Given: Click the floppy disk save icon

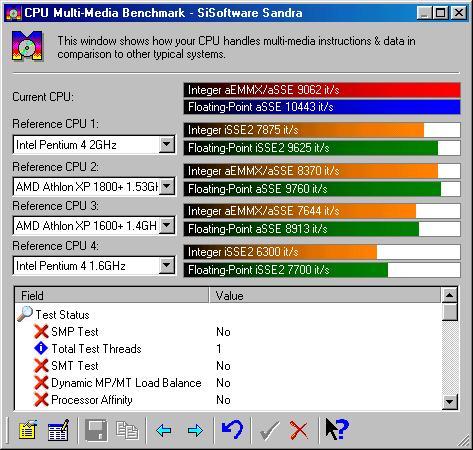Looking at the screenshot, I should coord(96,430).
